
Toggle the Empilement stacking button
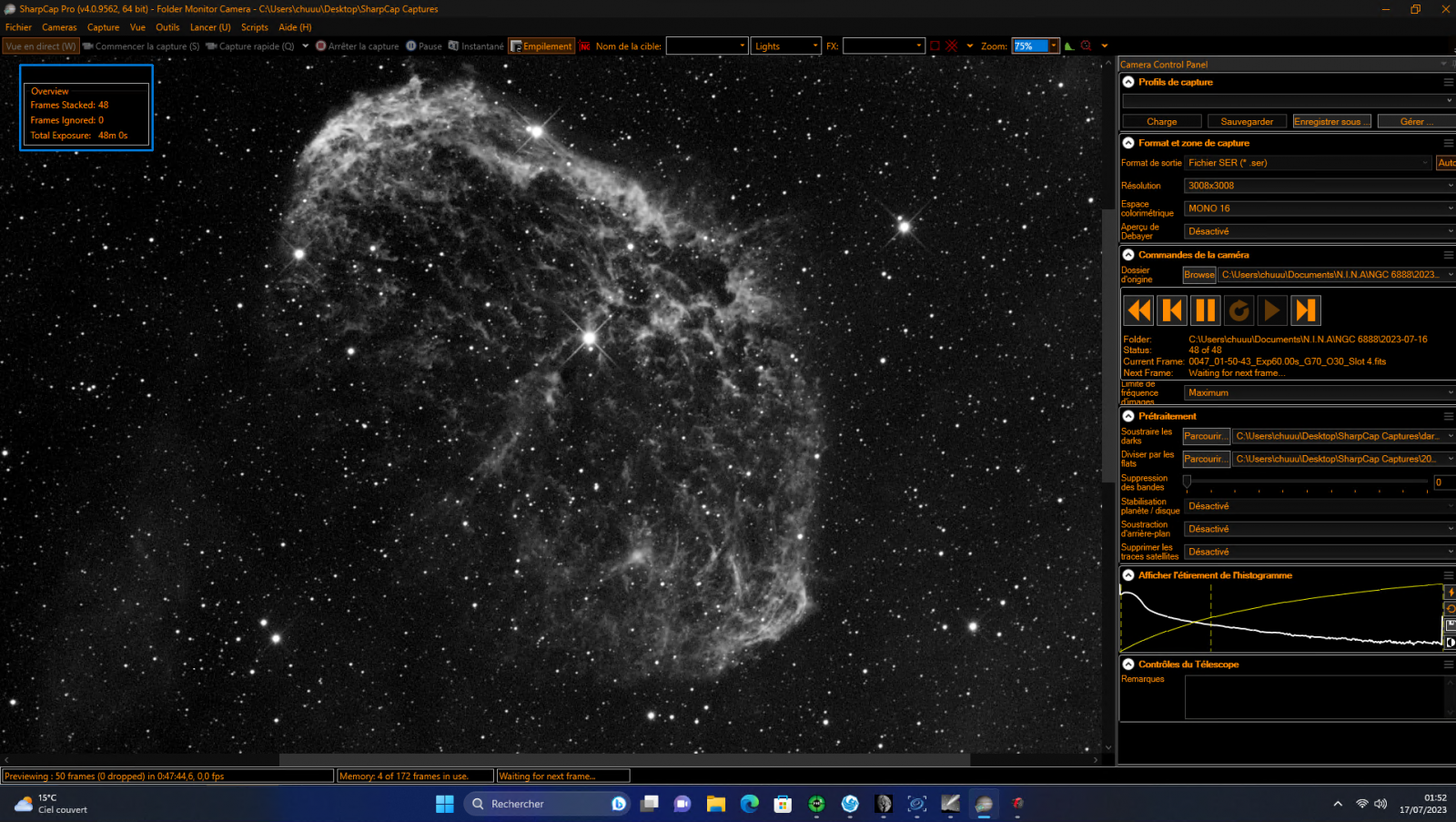(x=541, y=46)
